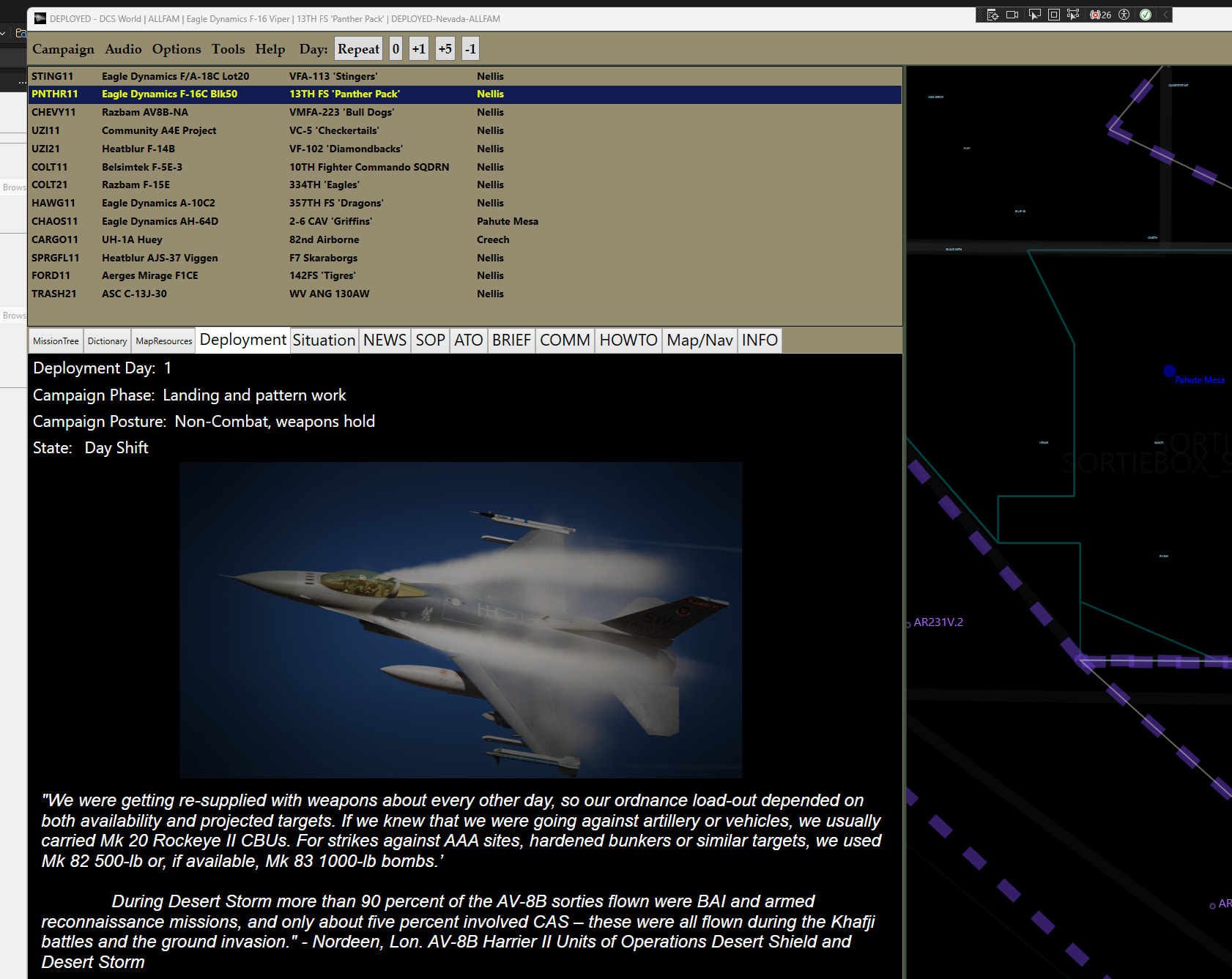Click the green Hot Reload checkmark

tap(1146, 15)
